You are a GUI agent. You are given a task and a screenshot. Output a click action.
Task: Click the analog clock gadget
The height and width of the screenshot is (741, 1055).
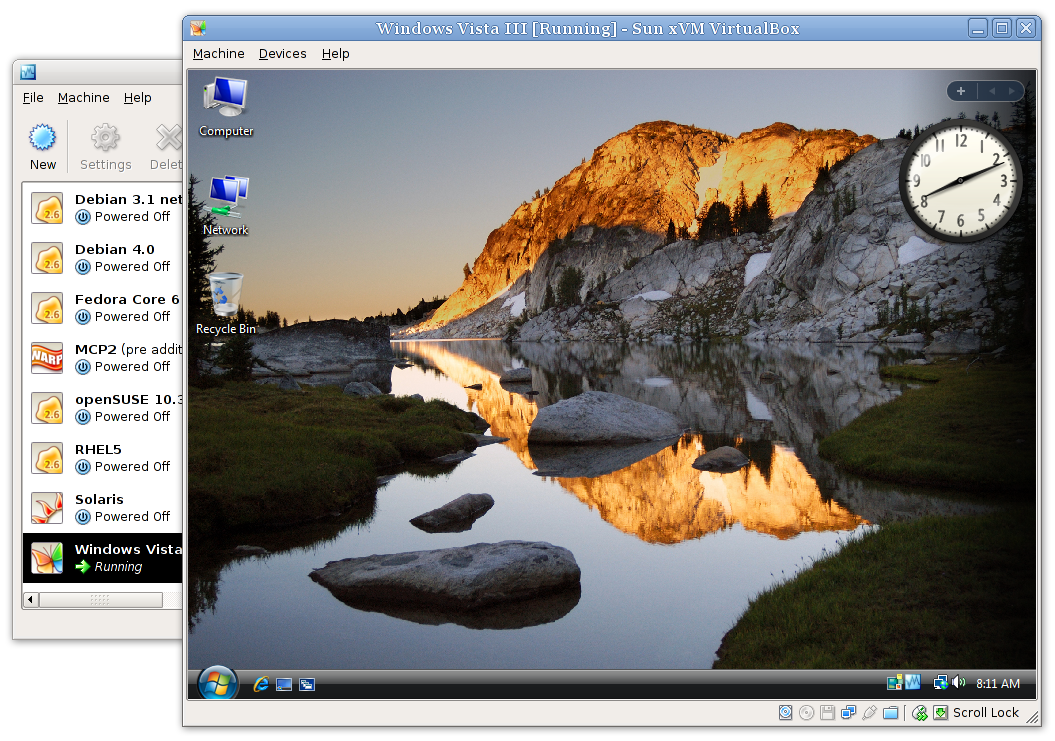pos(960,180)
